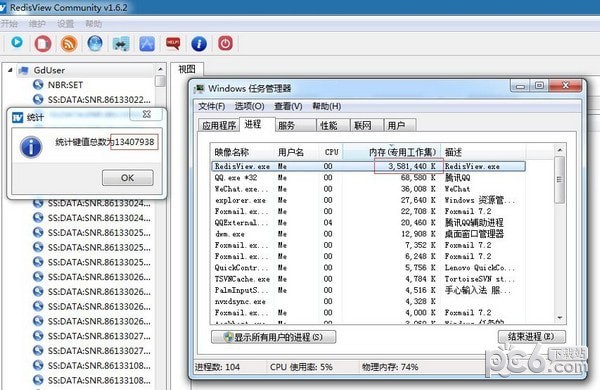Select the nvxdsync.exe process row
Viewport: 600px width, 390px height.
pyautogui.click(x=368, y=302)
